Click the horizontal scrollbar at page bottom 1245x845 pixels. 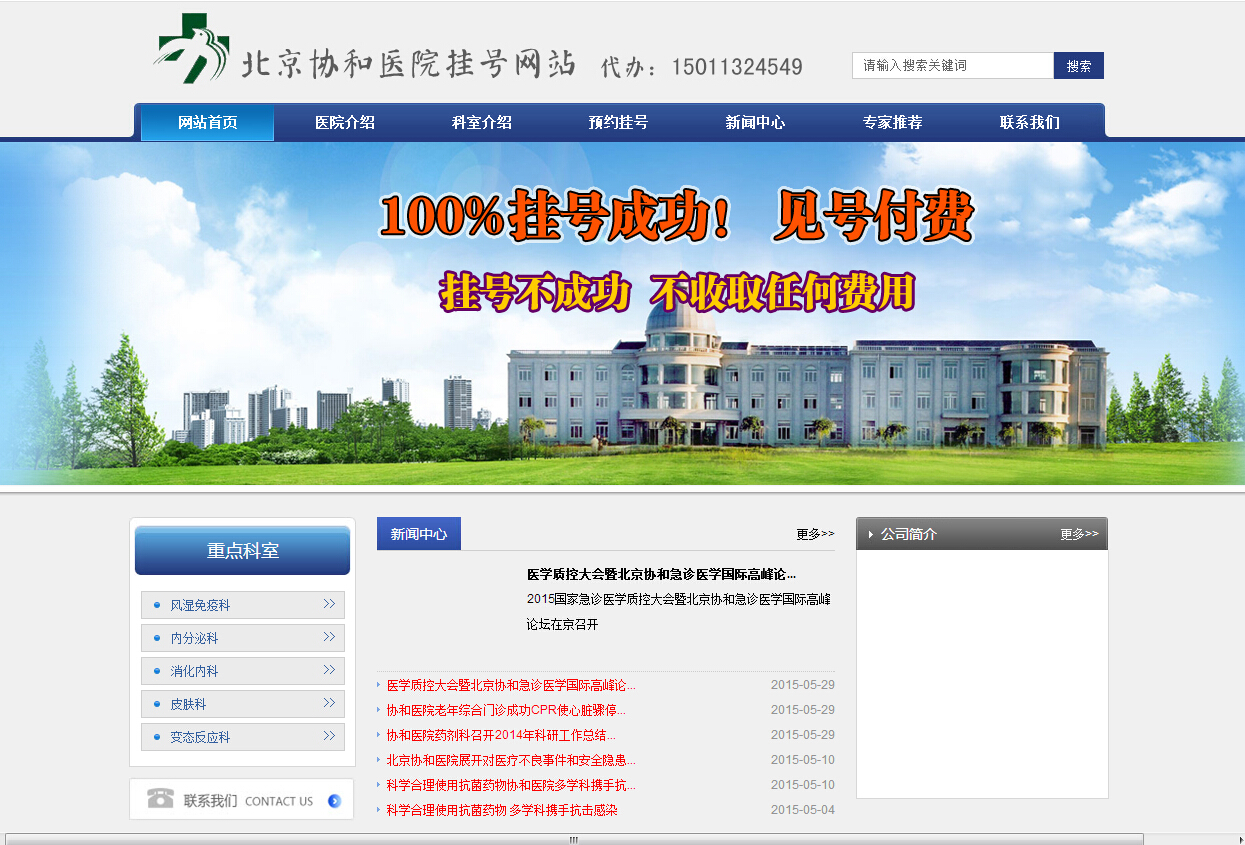point(574,839)
